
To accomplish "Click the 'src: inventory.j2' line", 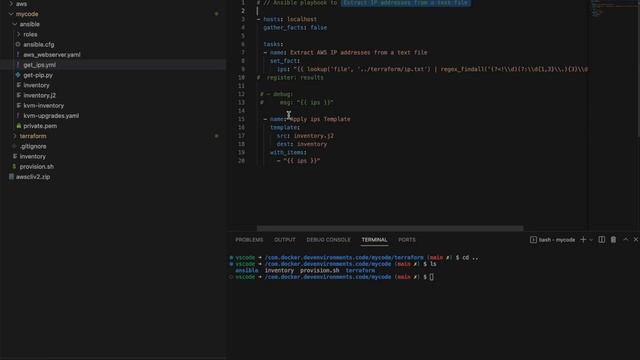I will [x=305, y=136].
